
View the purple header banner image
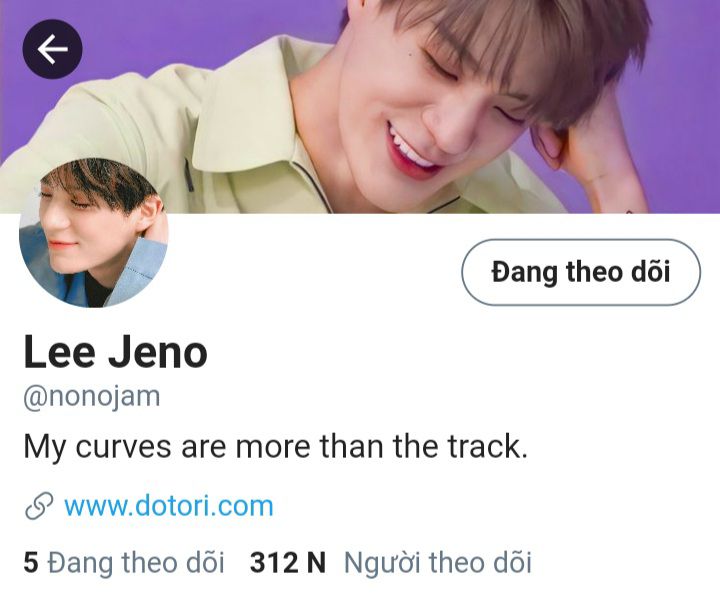pos(360,107)
